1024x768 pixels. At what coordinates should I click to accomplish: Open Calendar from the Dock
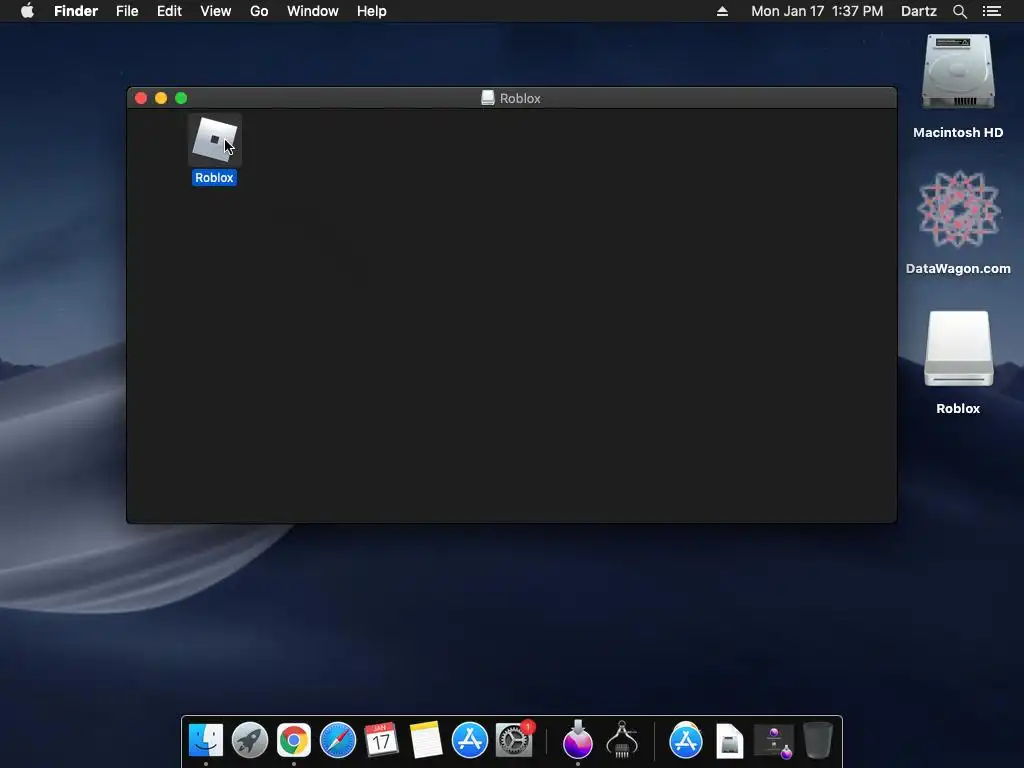pyautogui.click(x=381, y=741)
